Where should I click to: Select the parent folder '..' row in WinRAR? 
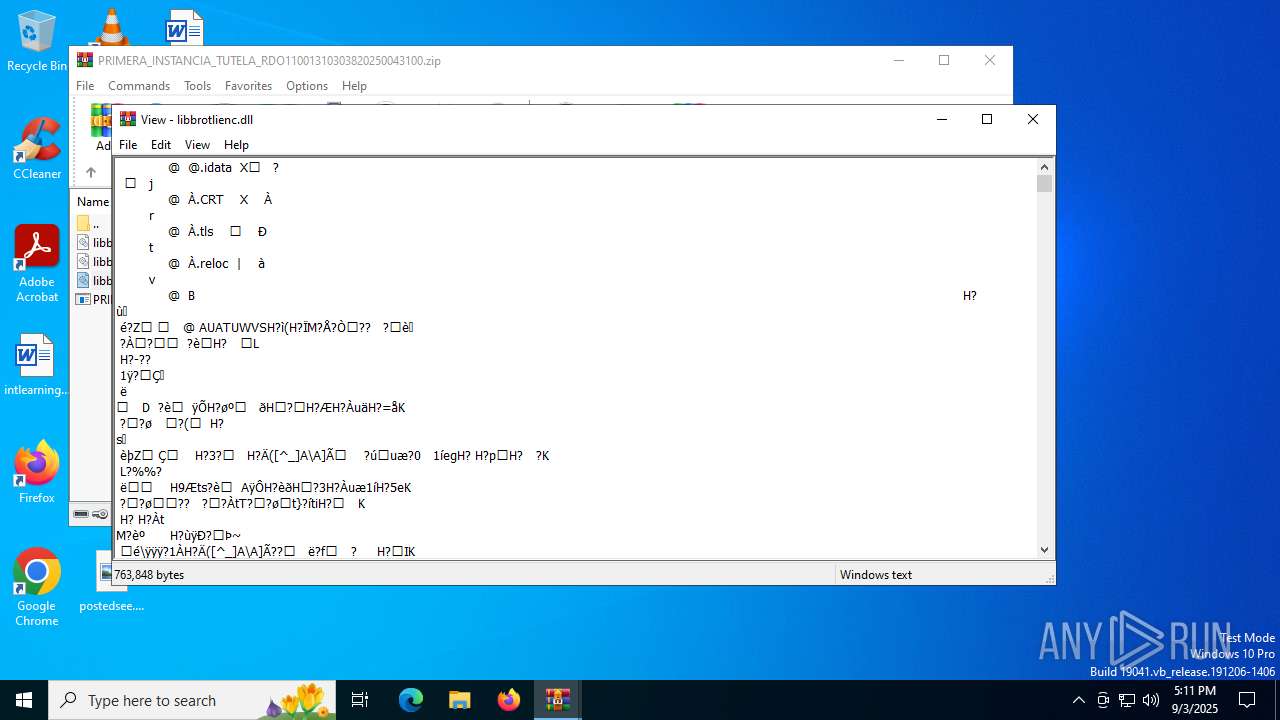tap(93, 224)
